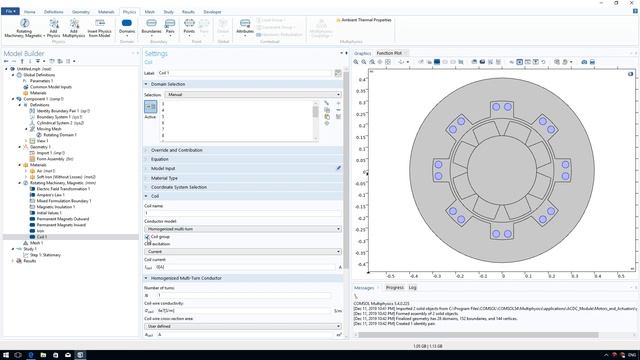Image resolution: width=640 pixels, height=360 pixels.
Task: Click the filled blue select-domains icon in Graphics toolbar
Action: point(437,62)
